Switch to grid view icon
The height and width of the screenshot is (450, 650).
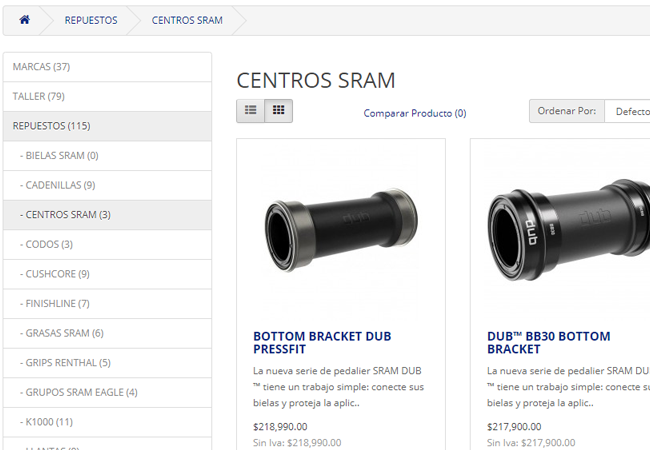[x=279, y=111]
